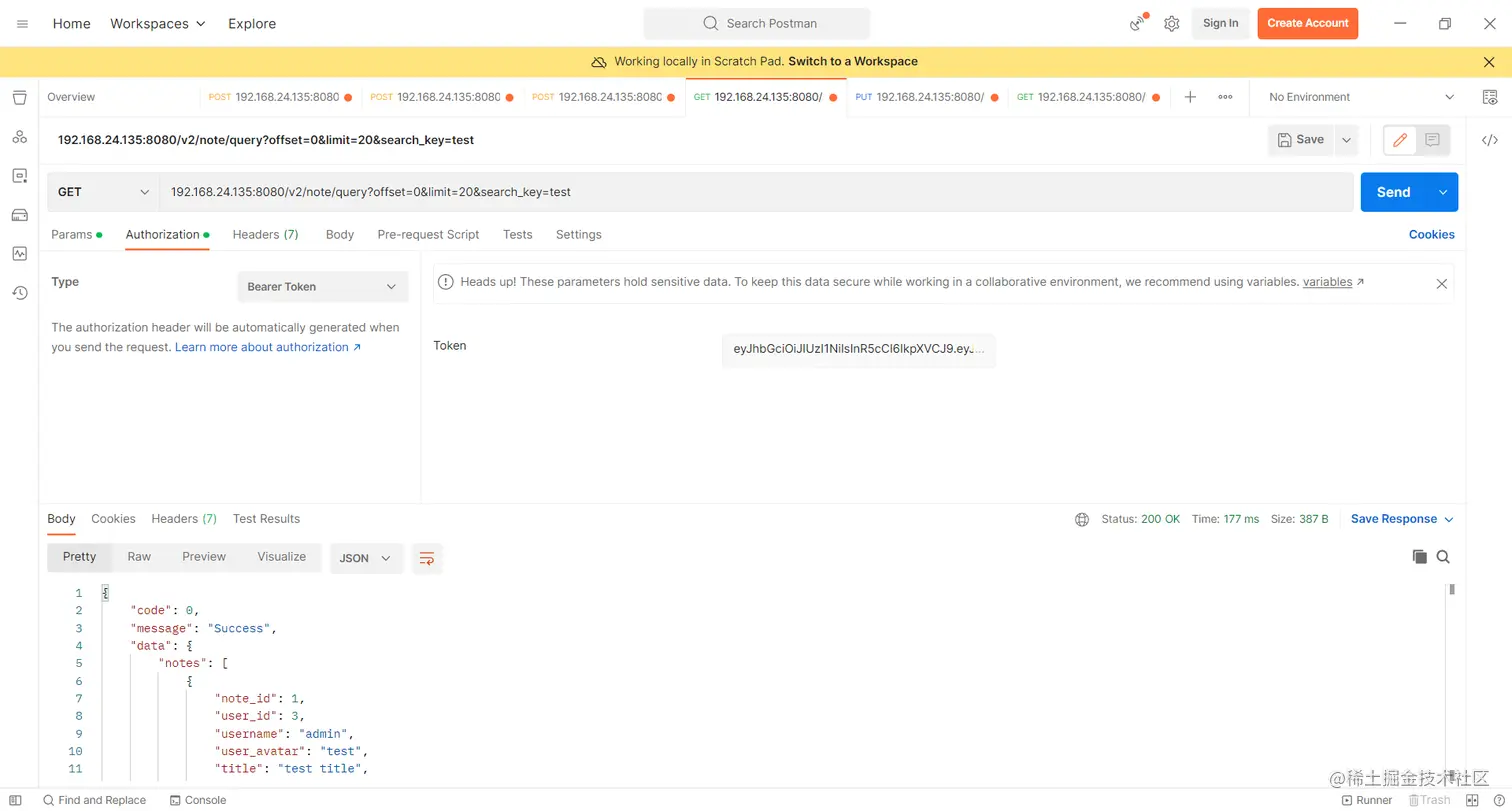Toggle line wrap in response body
This screenshot has height=811, width=1512.
427,558
